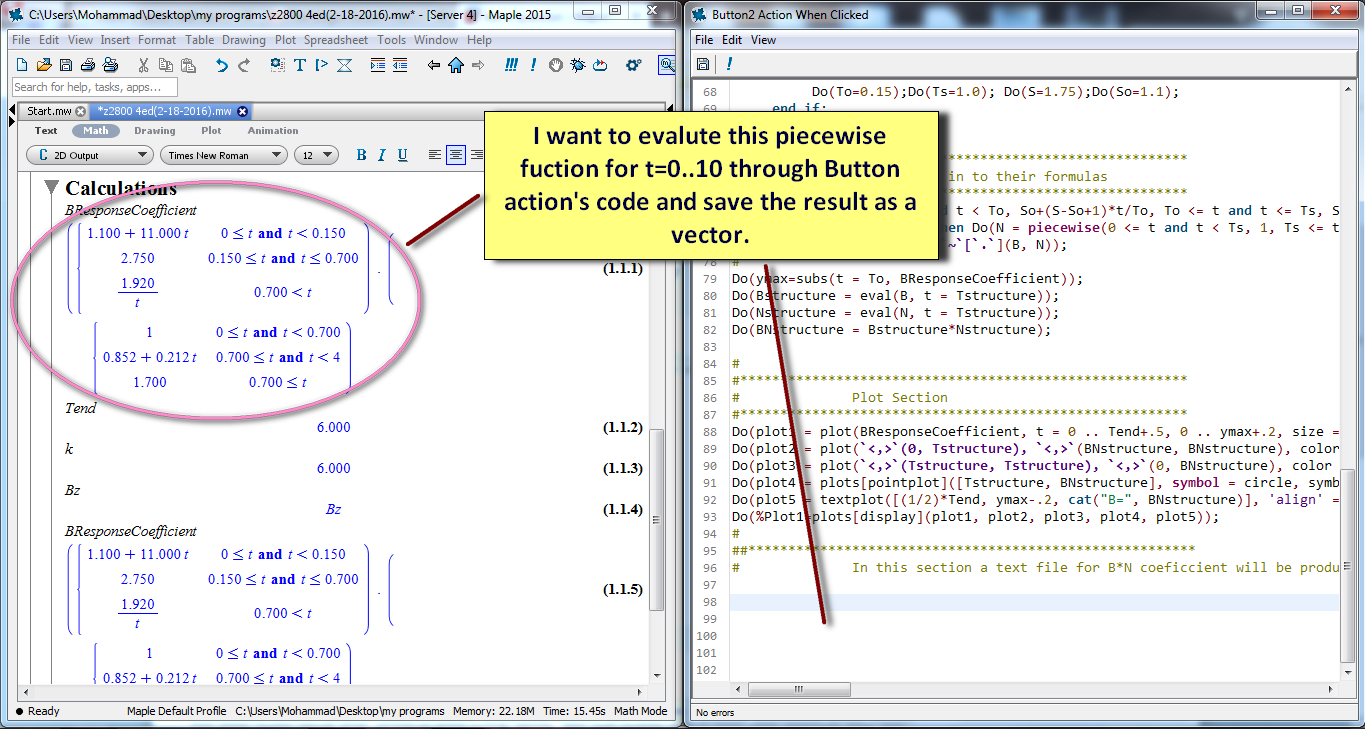Save code in Button2 Action window
The height and width of the screenshot is (729, 1365).
click(703, 64)
